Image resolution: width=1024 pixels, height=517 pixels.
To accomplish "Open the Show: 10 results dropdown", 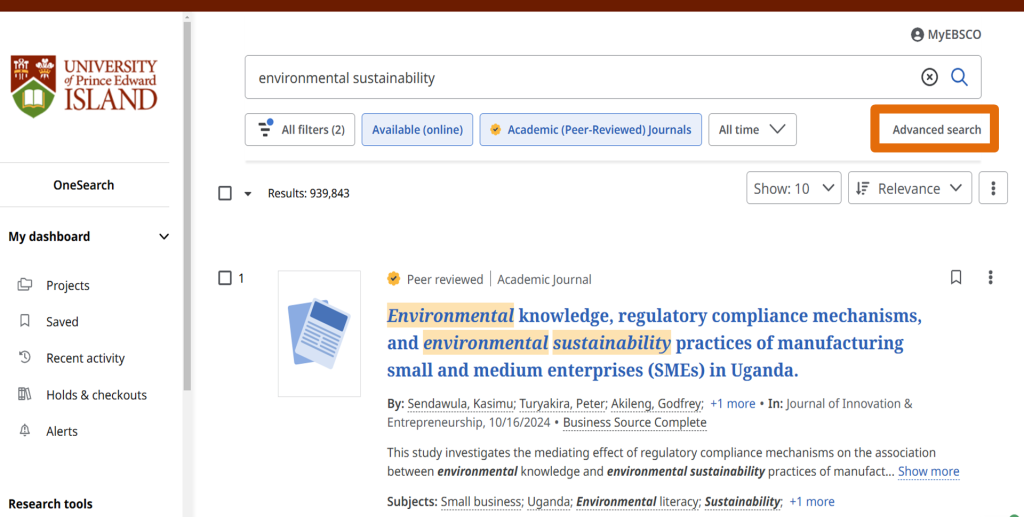I will (x=794, y=188).
